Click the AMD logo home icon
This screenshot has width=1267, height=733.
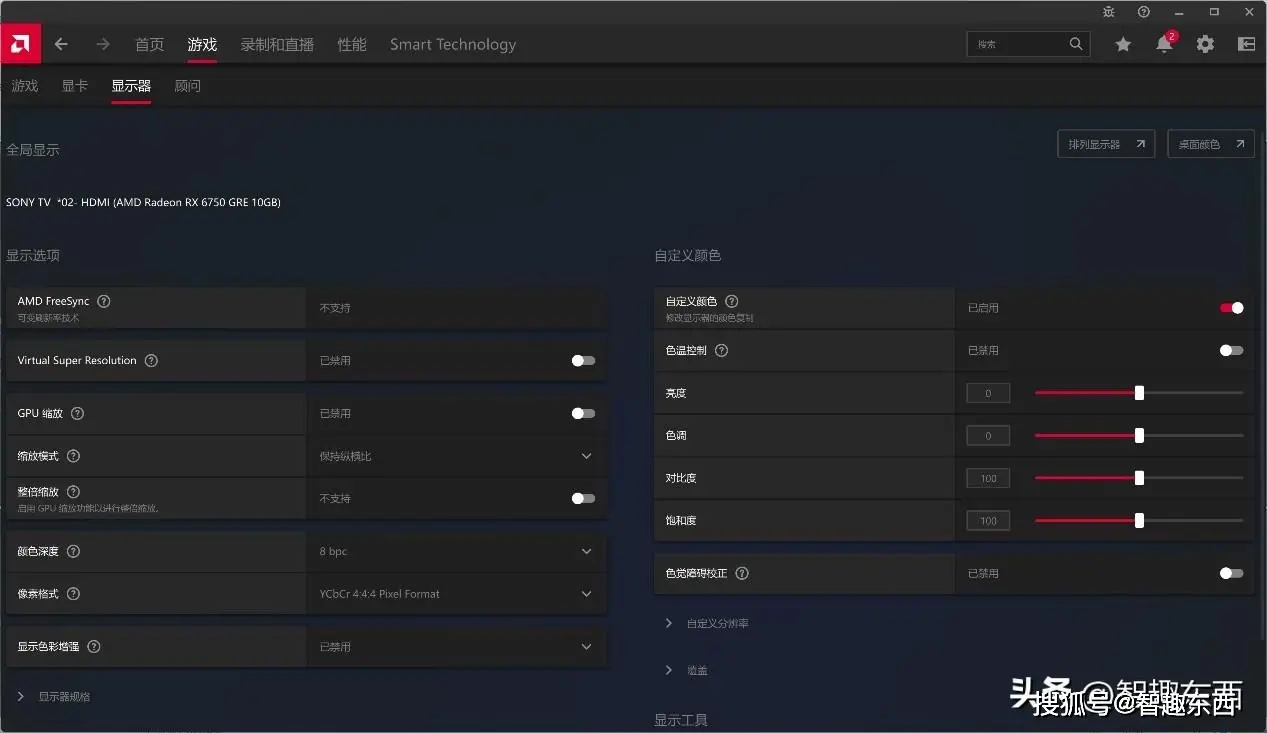pos(20,44)
